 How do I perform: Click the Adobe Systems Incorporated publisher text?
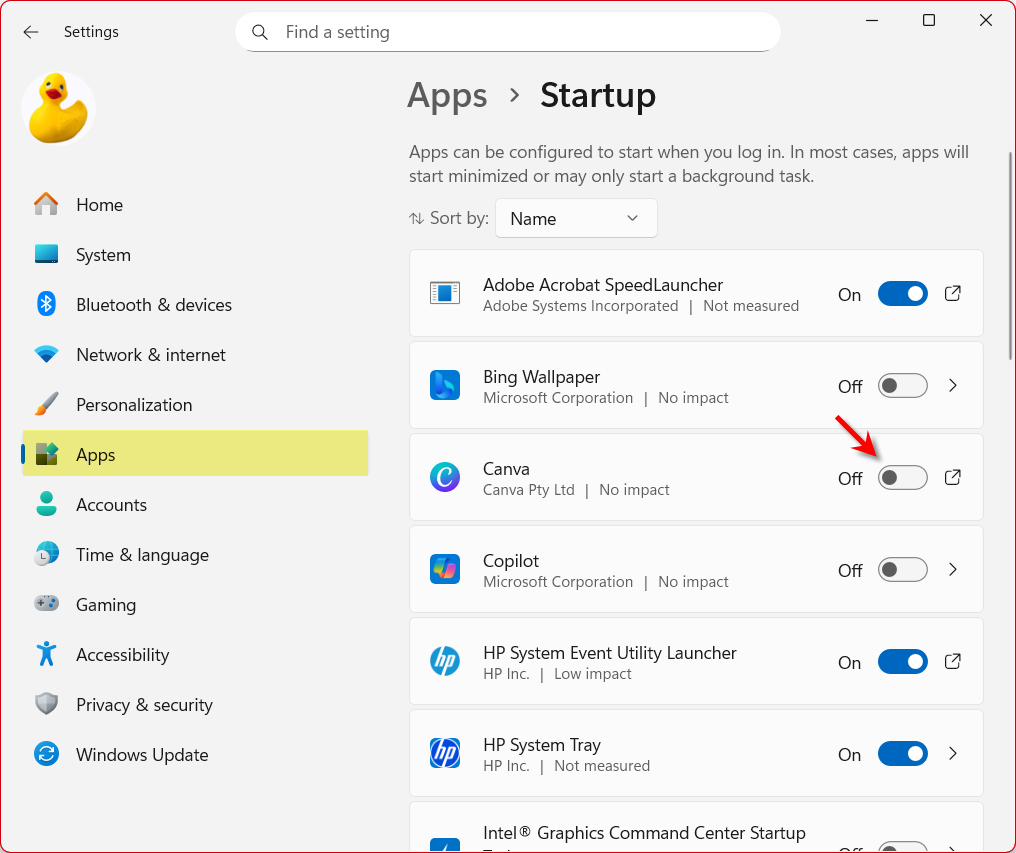tap(581, 305)
